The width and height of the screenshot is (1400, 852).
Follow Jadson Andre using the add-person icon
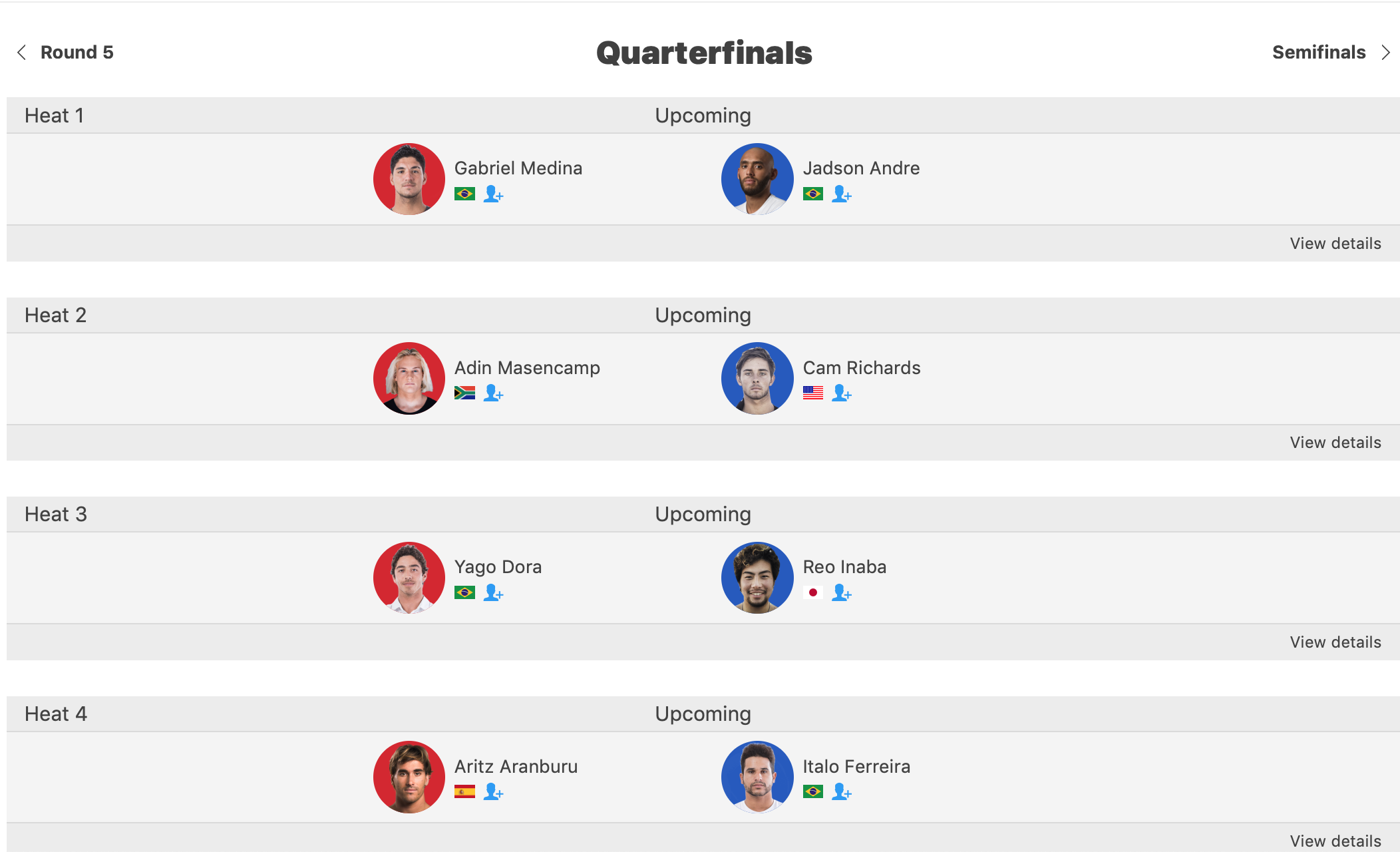click(842, 194)
